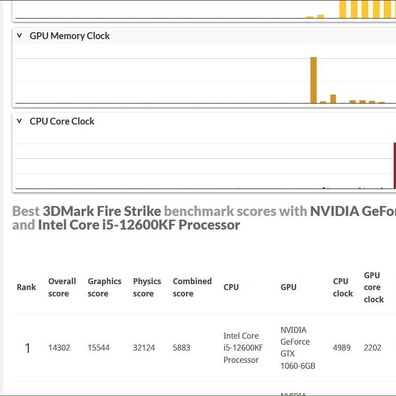396x396 pixels.
Task: Select CPU clock value 4989
Action: click(342, 348)
